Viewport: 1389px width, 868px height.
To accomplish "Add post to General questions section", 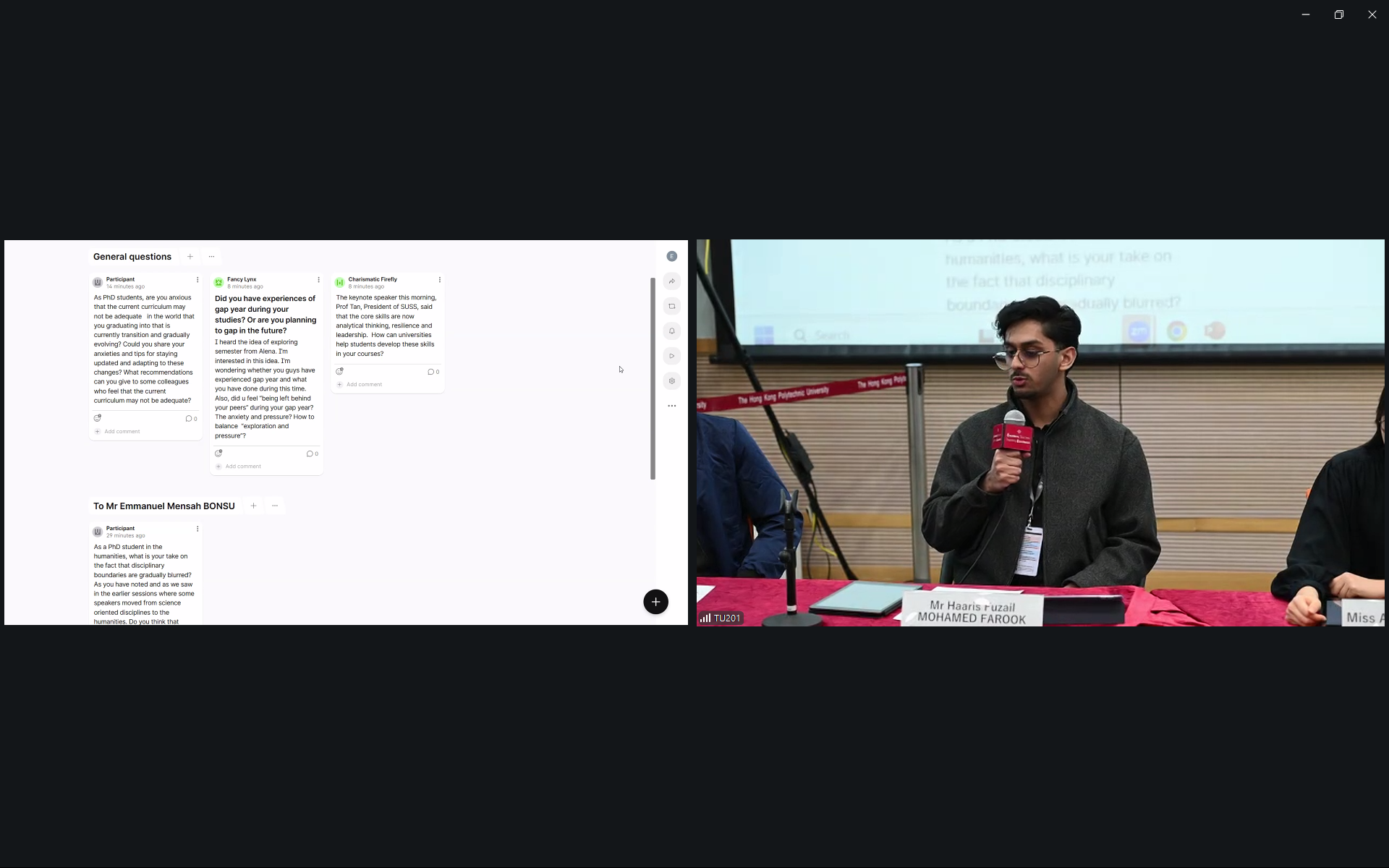I will point(190,257).
